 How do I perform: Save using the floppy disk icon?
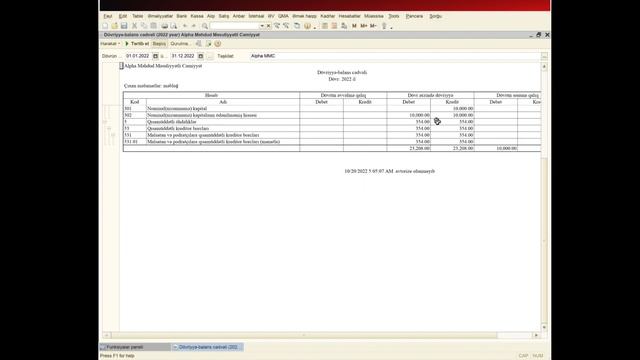point(124,26)
